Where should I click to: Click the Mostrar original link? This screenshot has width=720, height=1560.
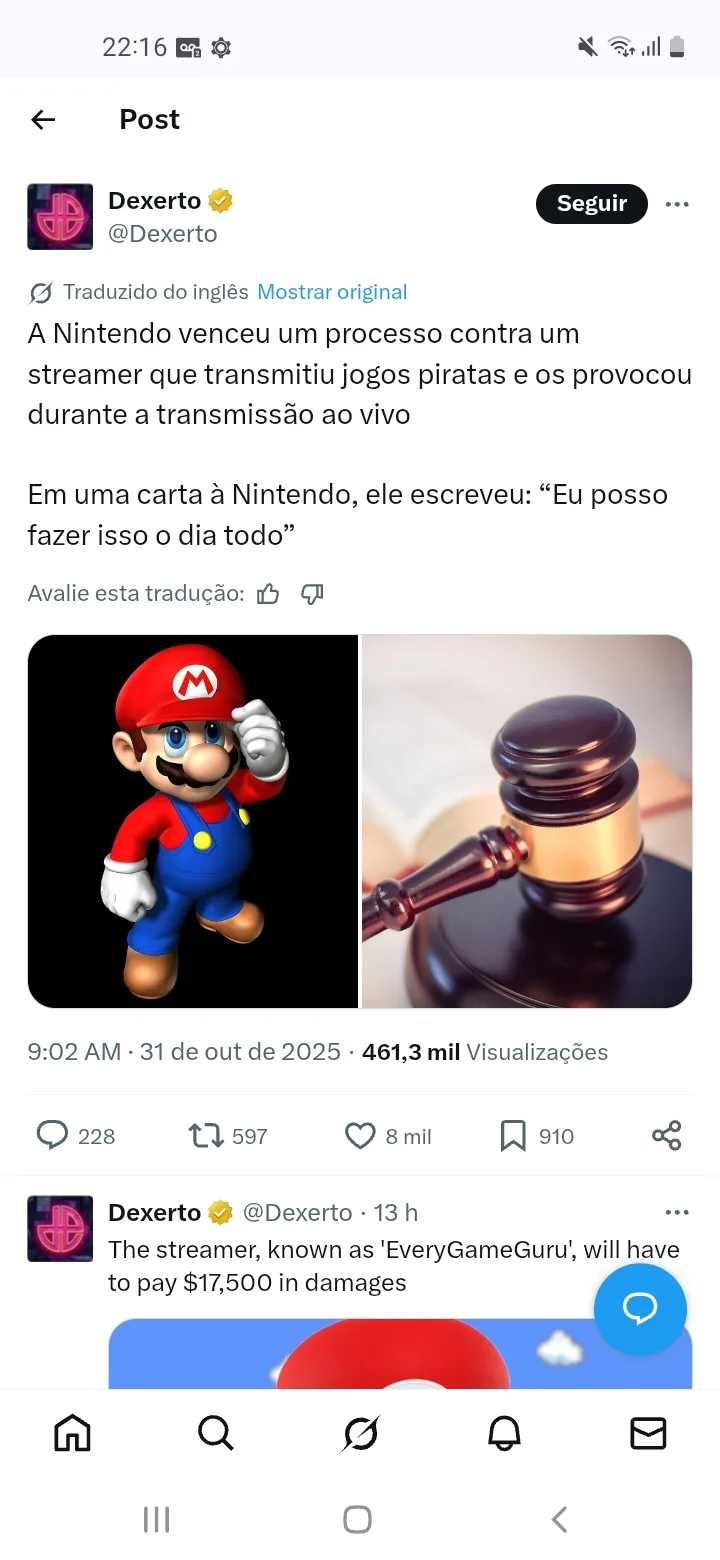click(332, 292)
